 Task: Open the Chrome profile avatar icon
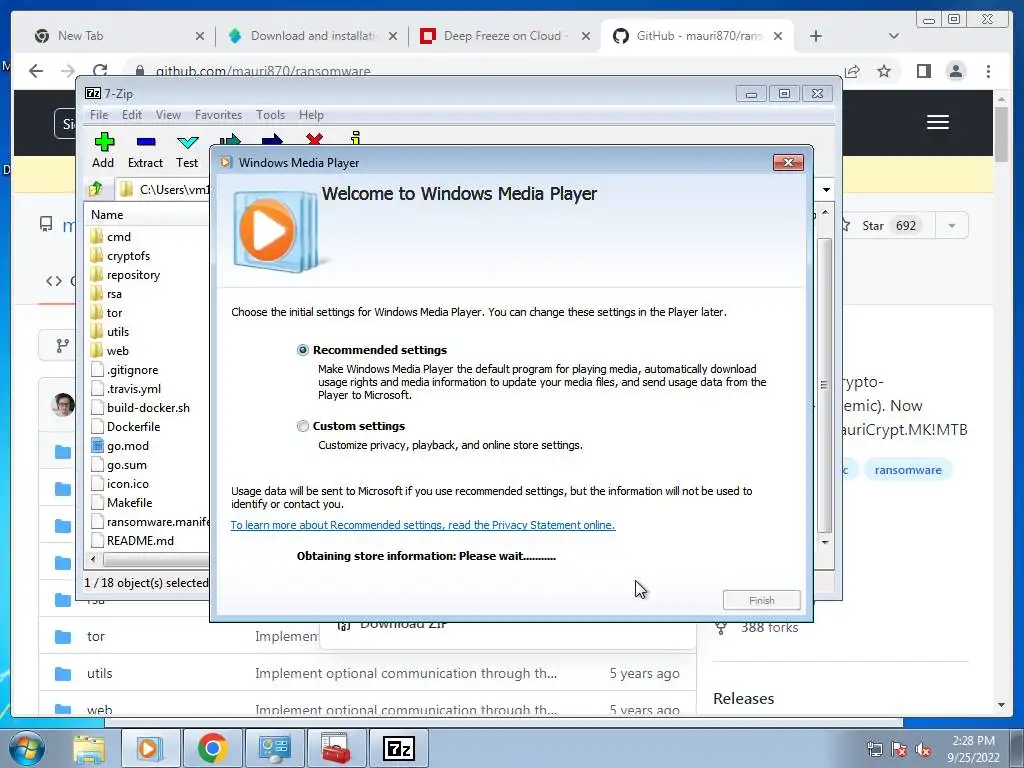[955, 71]
